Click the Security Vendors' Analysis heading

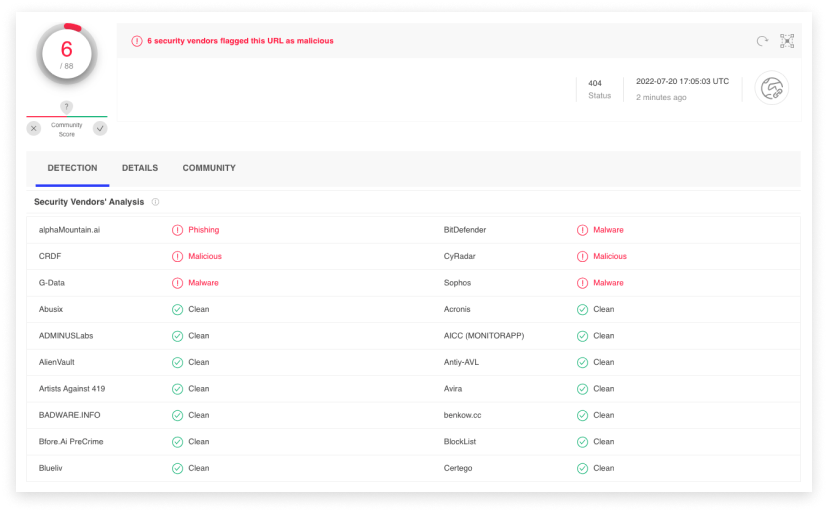pyautogui.click(x=89, y=202)
